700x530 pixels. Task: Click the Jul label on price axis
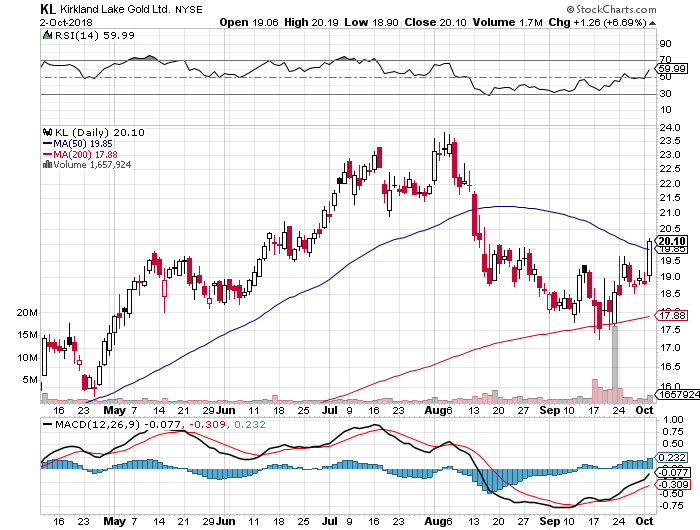(x=329, y=410)
